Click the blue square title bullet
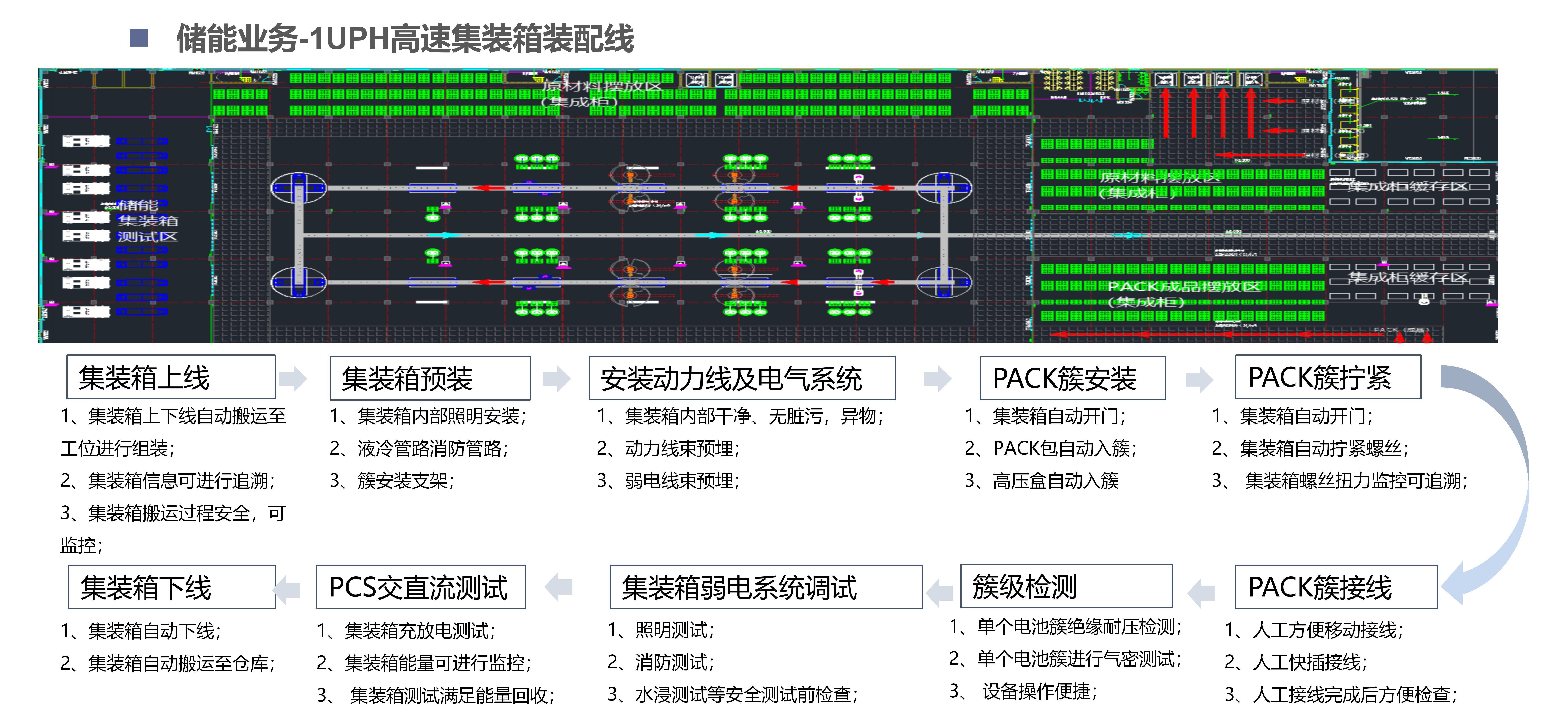1568x719 pixels. pos(139,38)
